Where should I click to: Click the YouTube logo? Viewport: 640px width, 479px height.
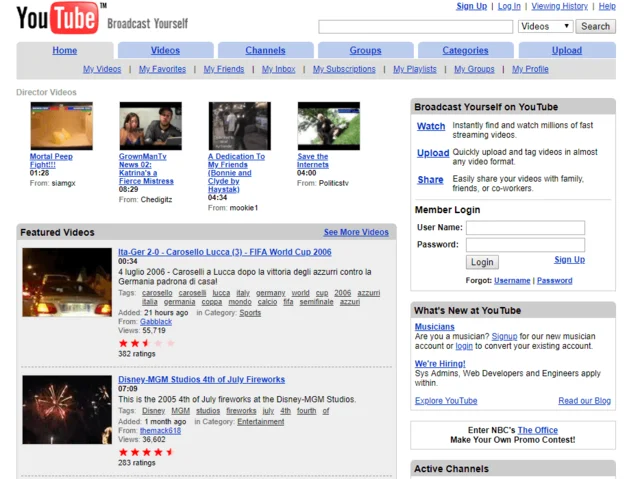[x=57, y=18]
